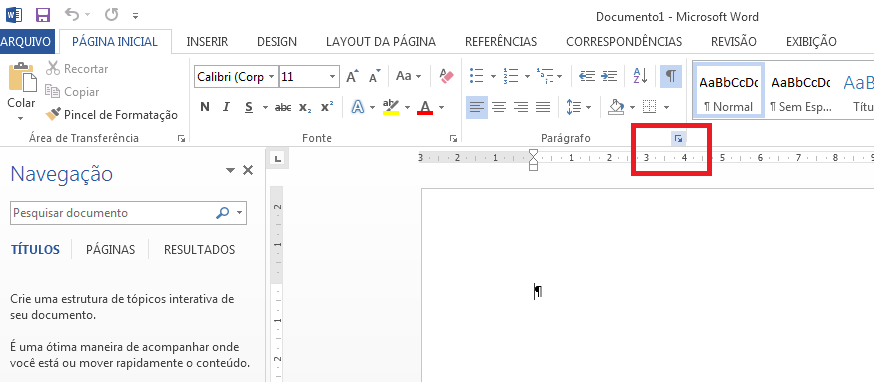Justify text alignment

[x=543, y=107]
